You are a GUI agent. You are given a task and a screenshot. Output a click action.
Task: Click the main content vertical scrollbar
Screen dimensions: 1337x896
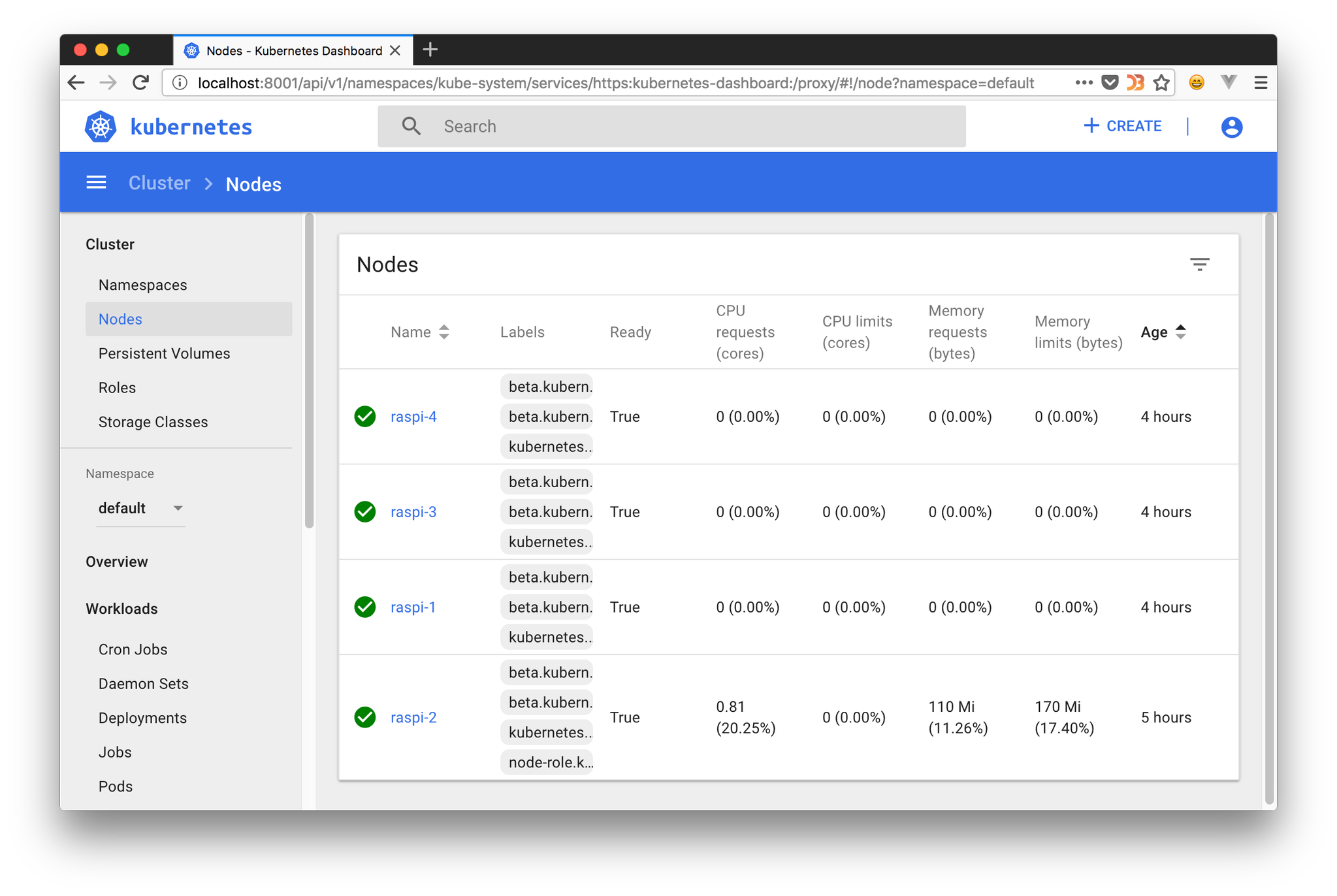click(1269, 508)
